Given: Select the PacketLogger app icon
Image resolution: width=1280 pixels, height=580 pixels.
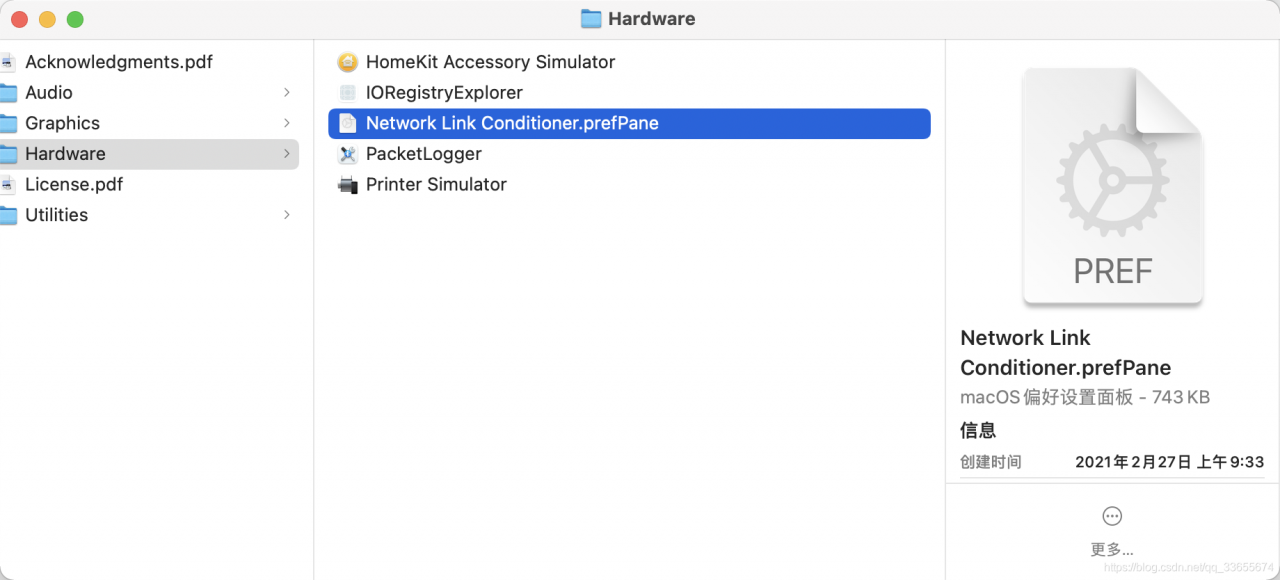Looking at the screenshot, I should click(x=347, y=154).
